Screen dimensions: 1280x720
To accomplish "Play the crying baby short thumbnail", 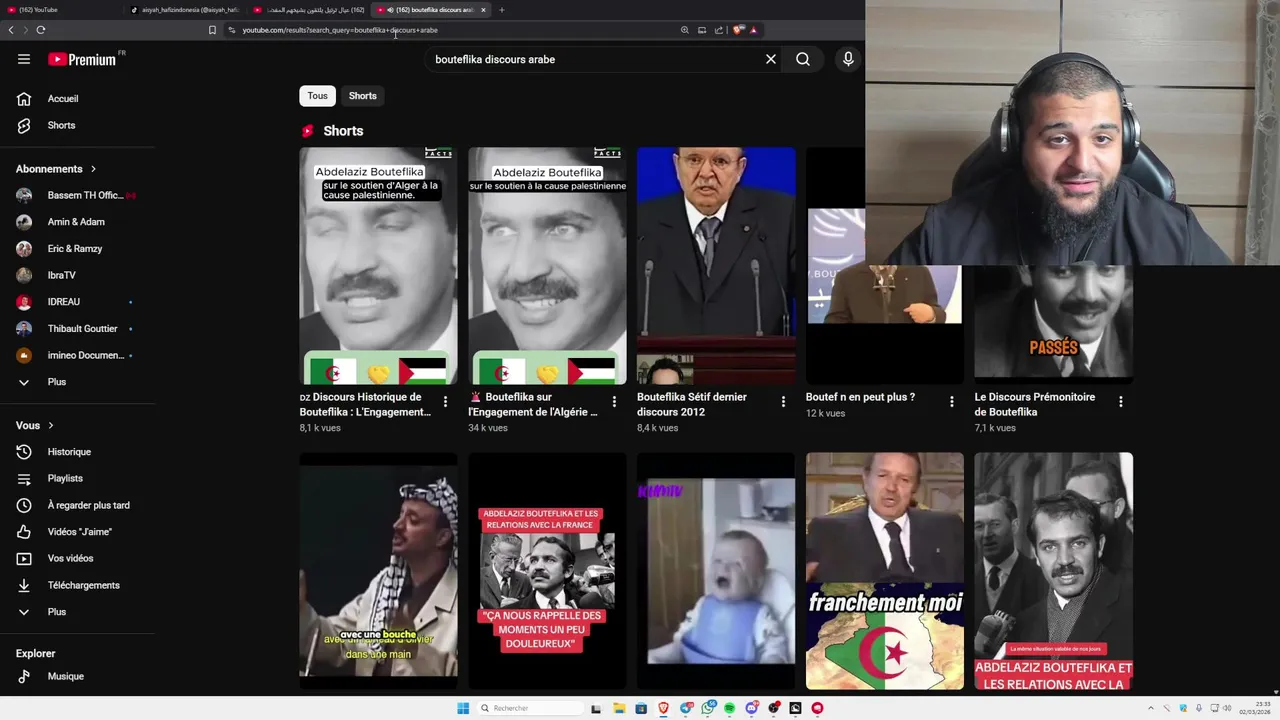I will pos(716,571).
